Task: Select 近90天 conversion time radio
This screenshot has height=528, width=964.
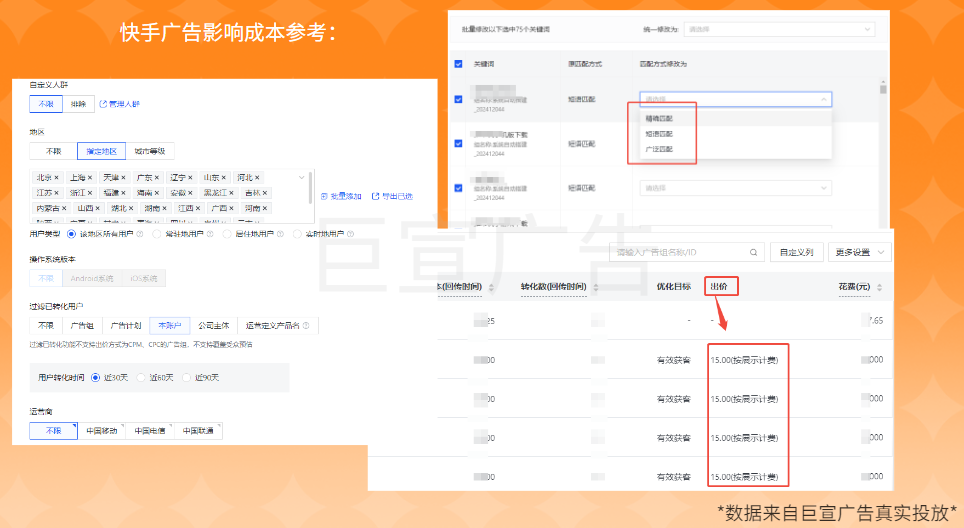Action: point(186,377)
